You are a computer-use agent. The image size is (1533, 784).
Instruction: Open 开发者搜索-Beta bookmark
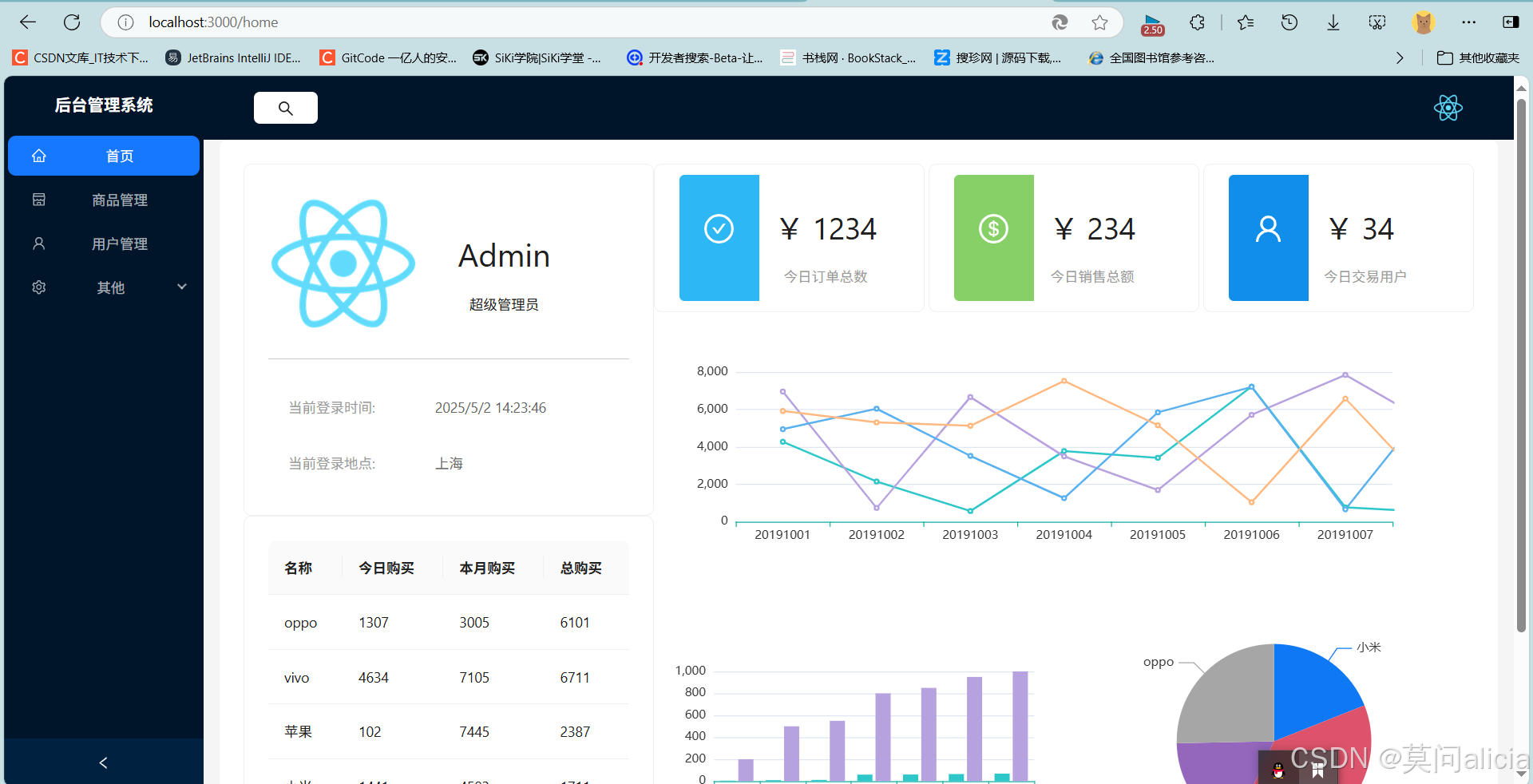(695, 57)
